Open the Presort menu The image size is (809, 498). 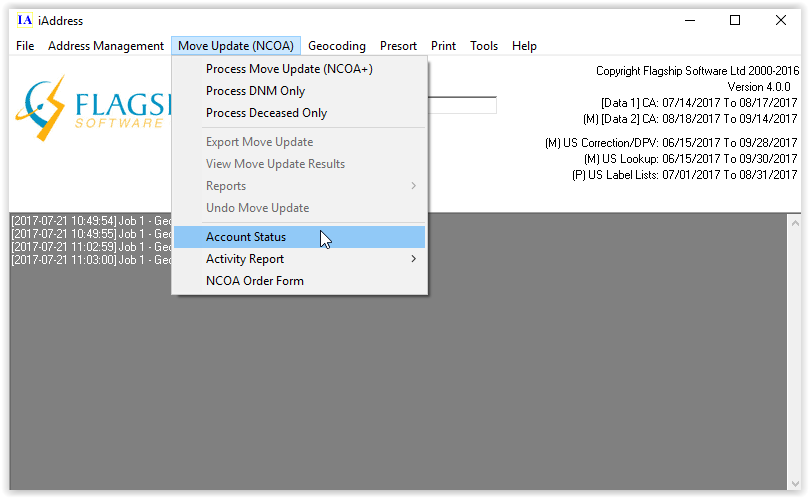click(398, 46)
